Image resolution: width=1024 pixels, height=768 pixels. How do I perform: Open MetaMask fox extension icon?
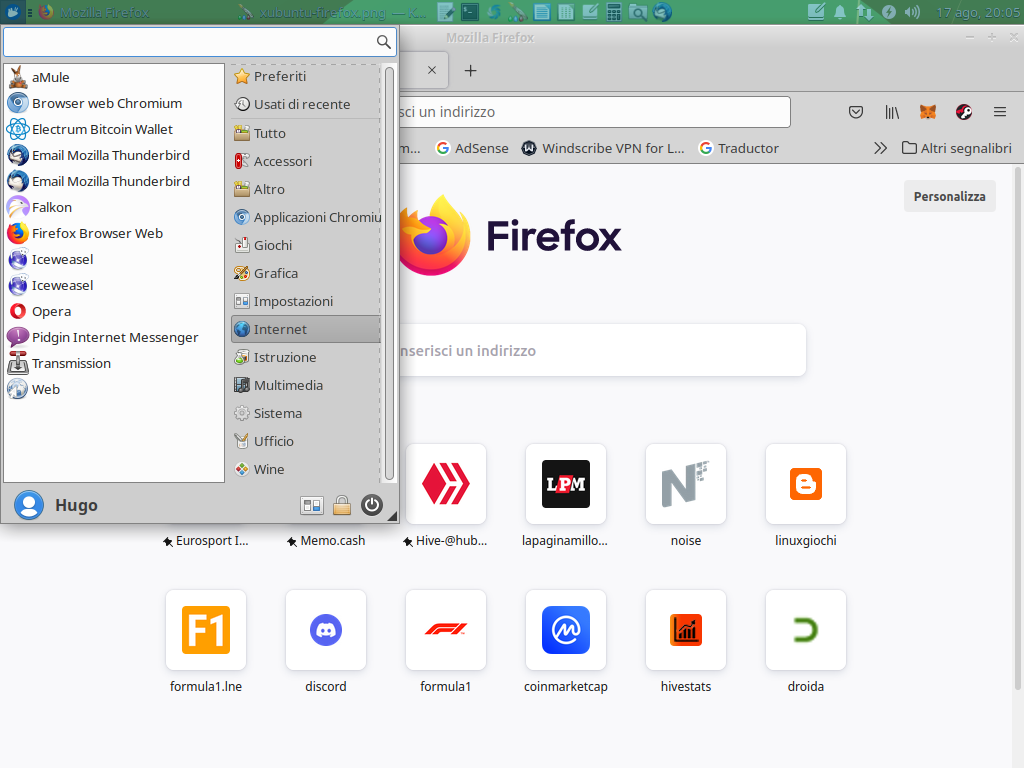(927, 112)
